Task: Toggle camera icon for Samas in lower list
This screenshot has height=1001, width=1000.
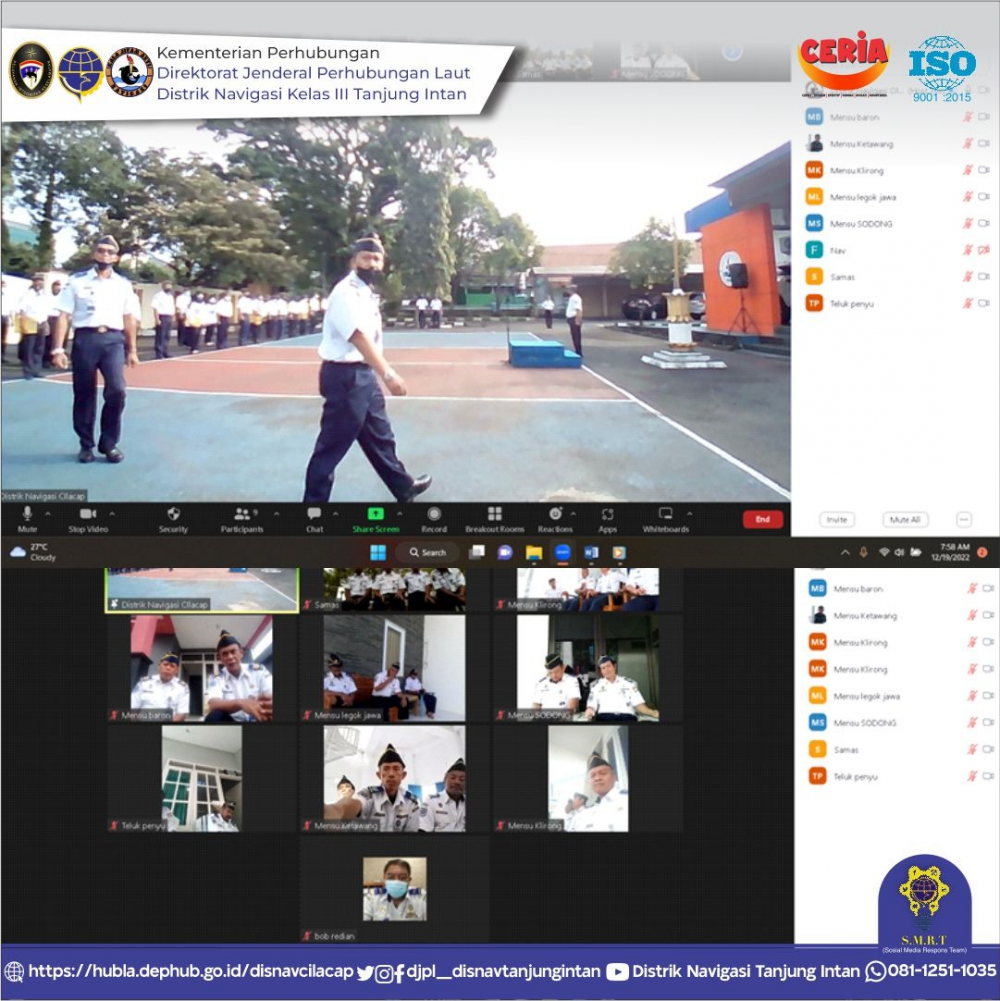Action: click(988, 749)
